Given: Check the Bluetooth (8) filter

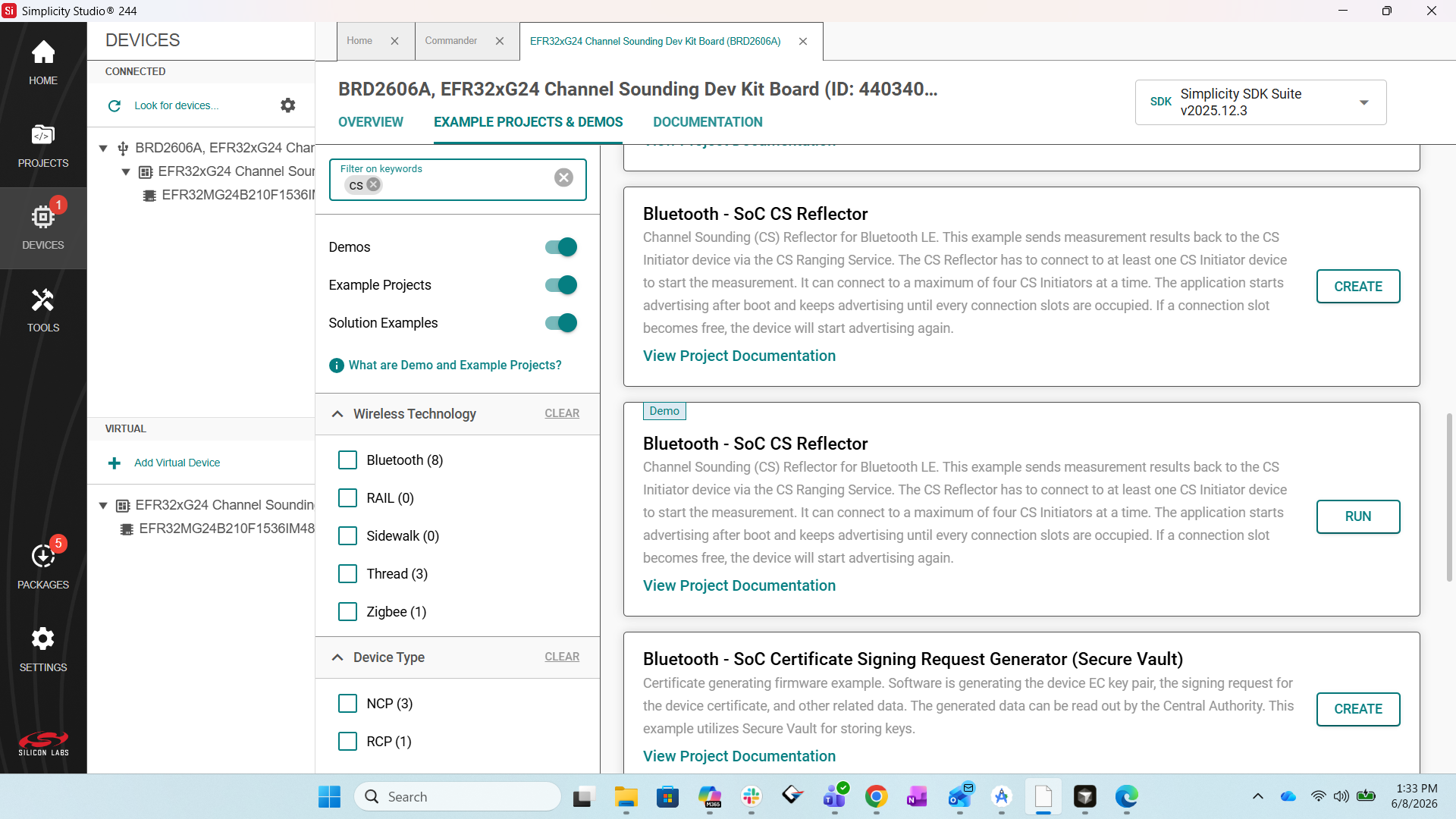Looking at the screenshot, I should (x=347, y=460).
